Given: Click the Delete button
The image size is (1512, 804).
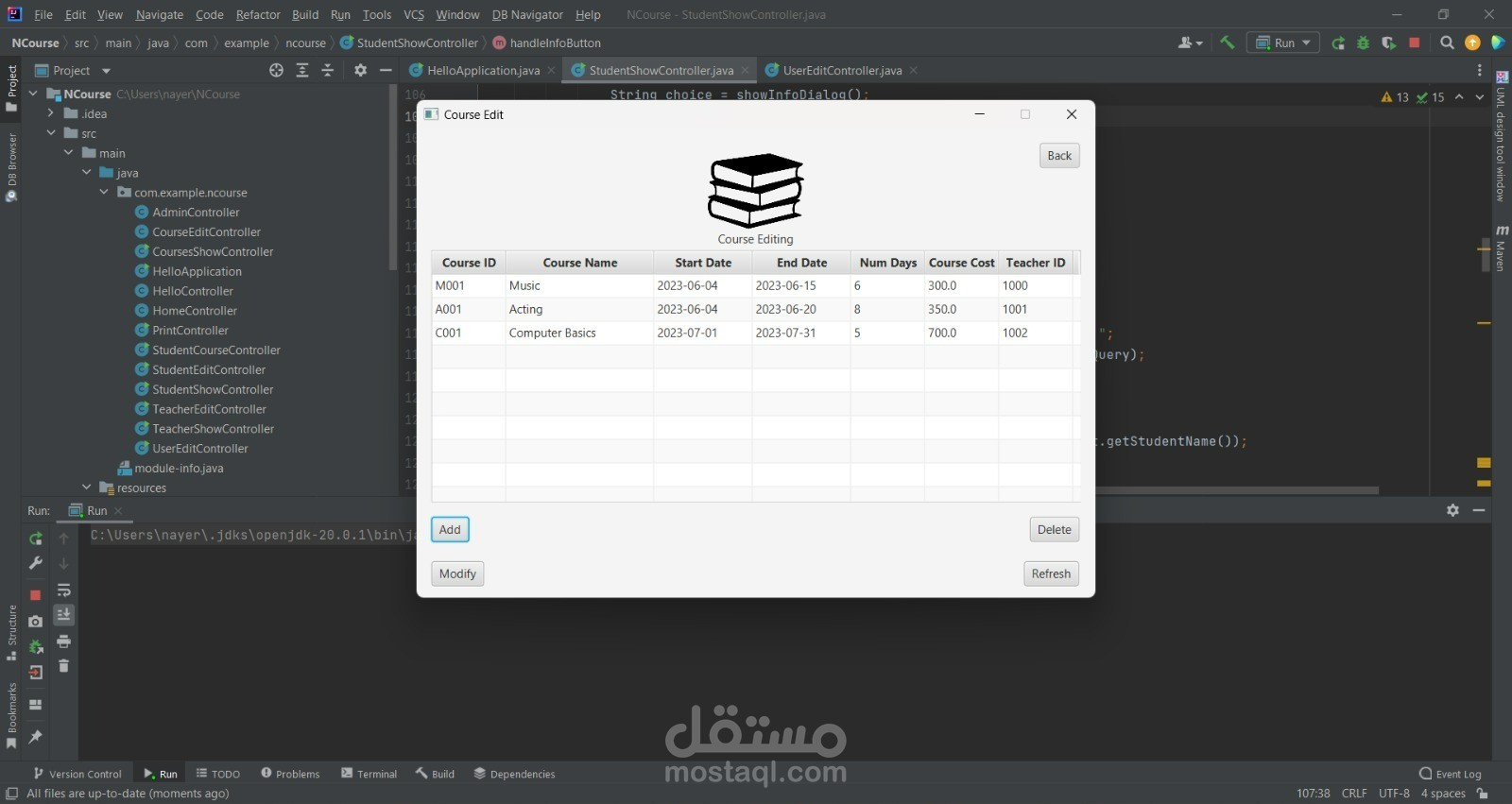Looking at the screenshot, I should [1054, 530].
